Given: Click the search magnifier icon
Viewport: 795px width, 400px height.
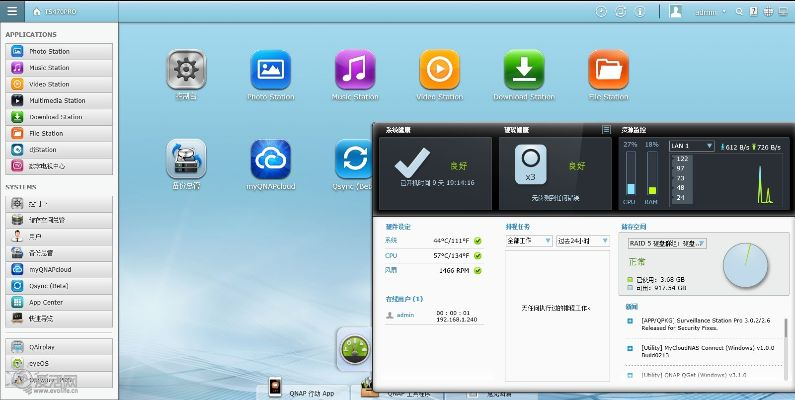Looking at the screenshot, I should point(739,12).
